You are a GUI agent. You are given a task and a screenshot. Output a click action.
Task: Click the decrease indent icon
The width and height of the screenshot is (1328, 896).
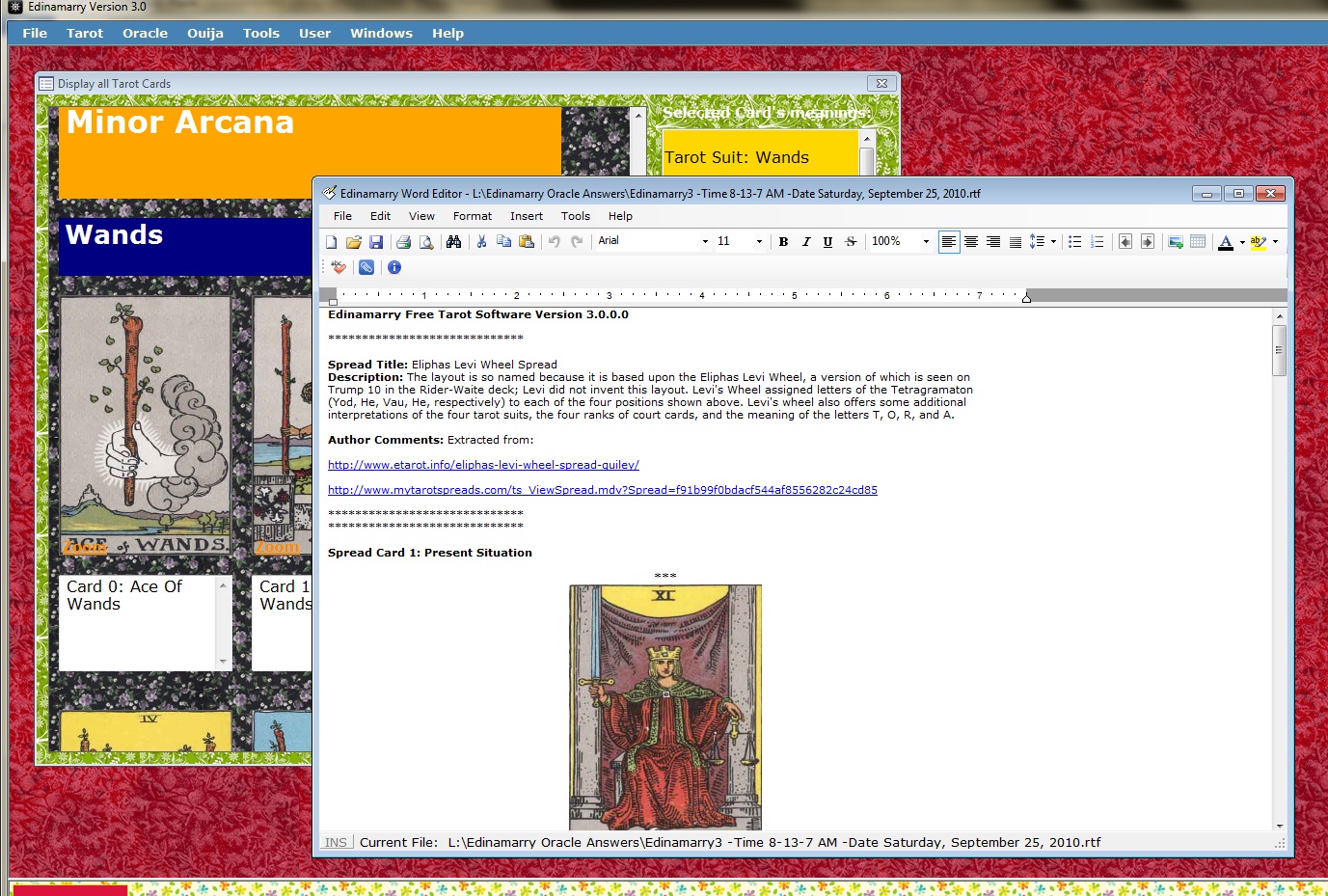point(1125,242)
